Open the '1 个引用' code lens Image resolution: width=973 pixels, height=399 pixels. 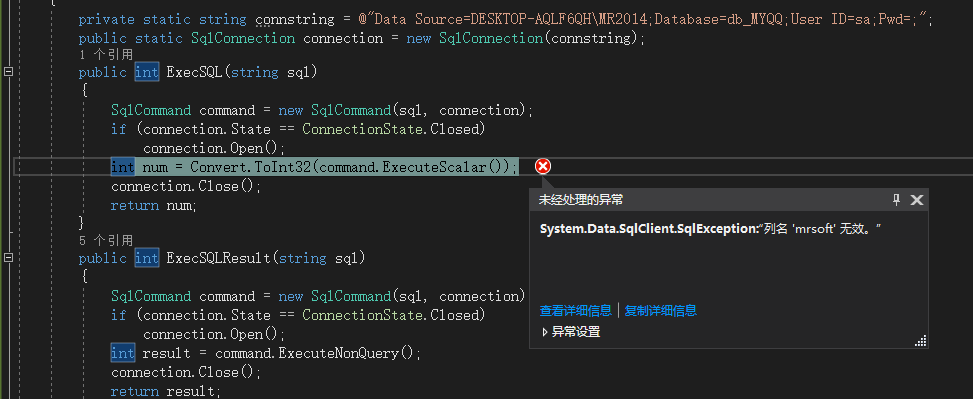[x=106, y=55]
